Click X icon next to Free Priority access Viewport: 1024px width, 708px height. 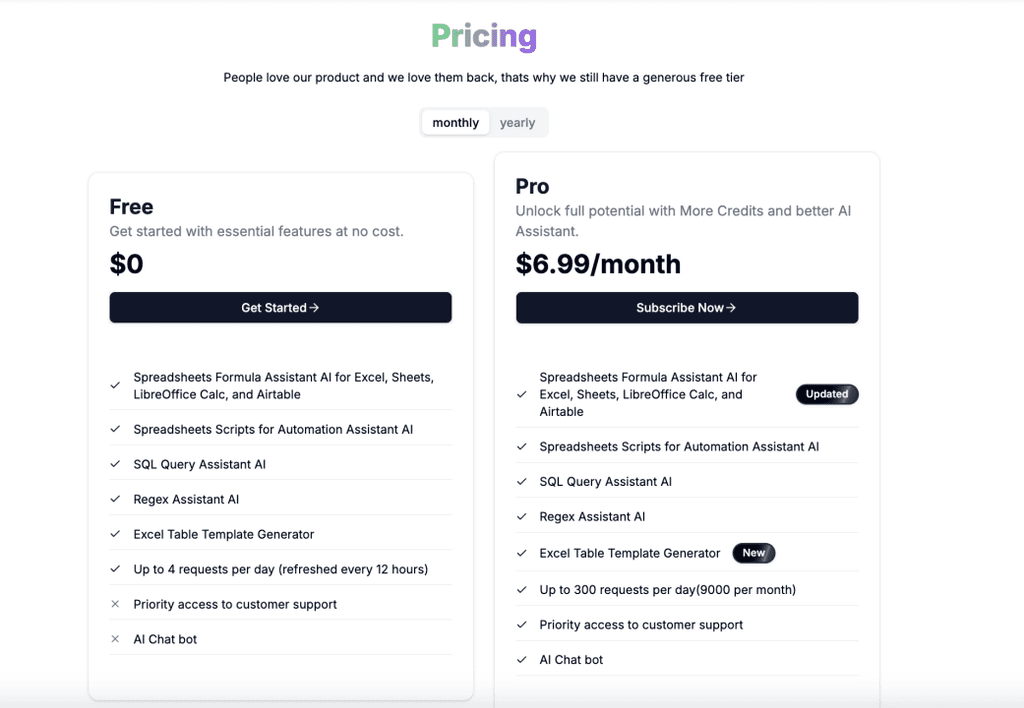coord(115,604)
